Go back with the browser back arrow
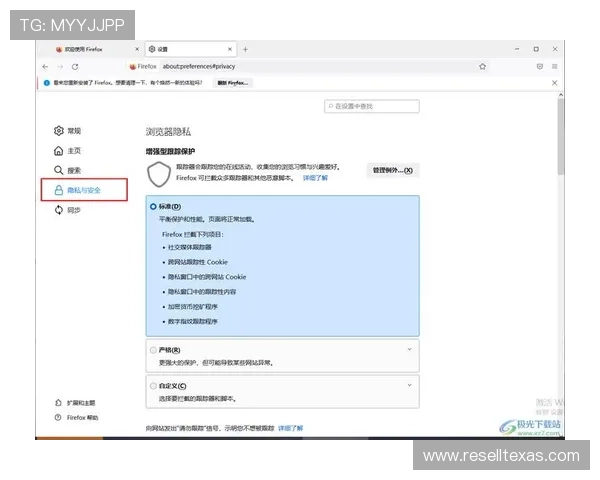 (45, 67)
